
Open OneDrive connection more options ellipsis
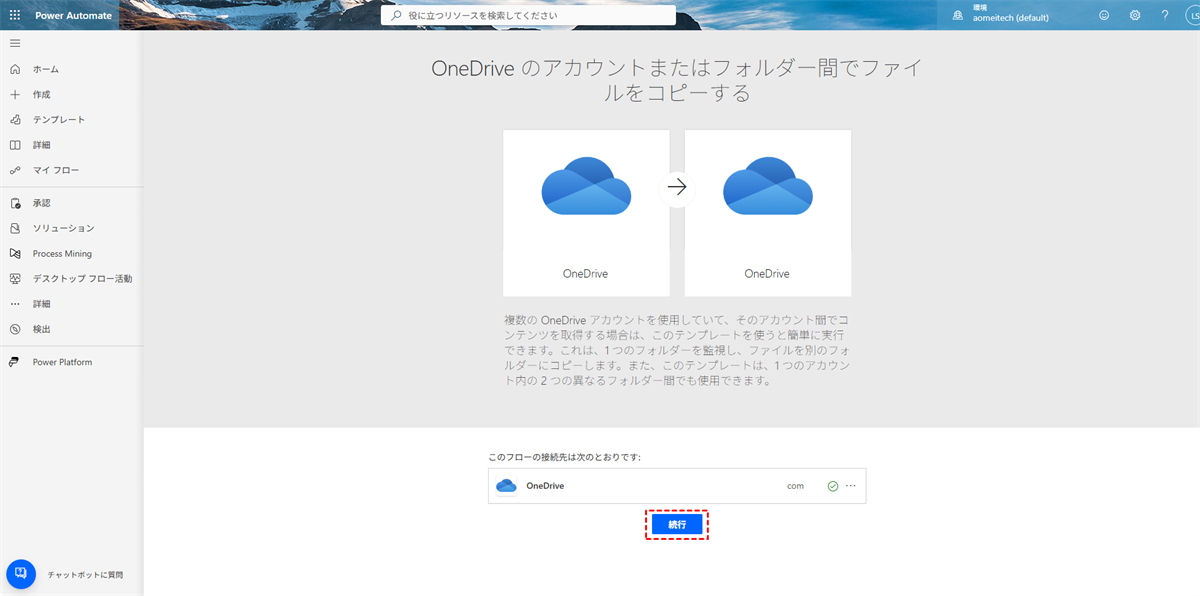[x=851, y=486]
